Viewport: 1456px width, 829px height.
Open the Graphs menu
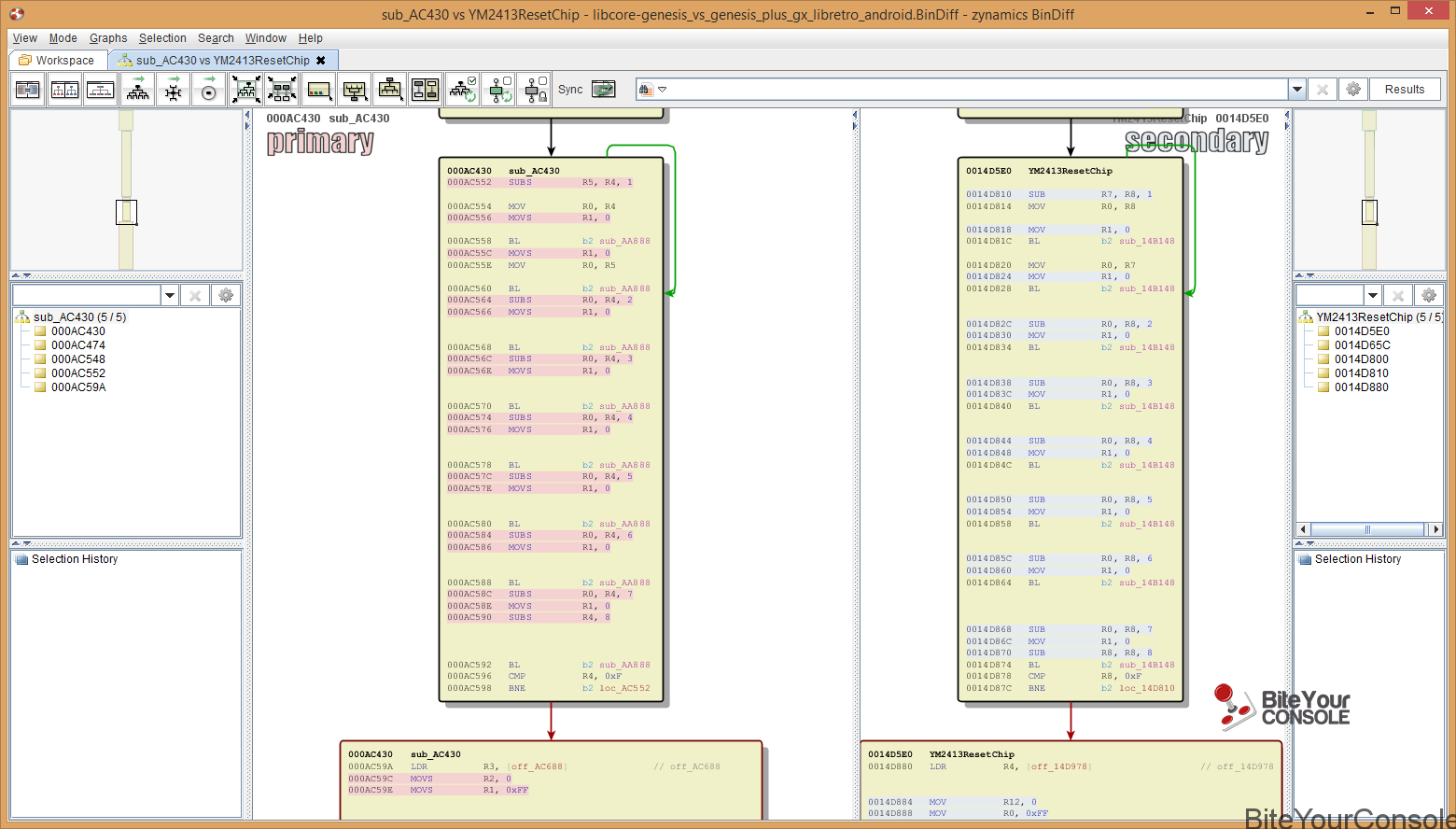[x=108, y=38]
